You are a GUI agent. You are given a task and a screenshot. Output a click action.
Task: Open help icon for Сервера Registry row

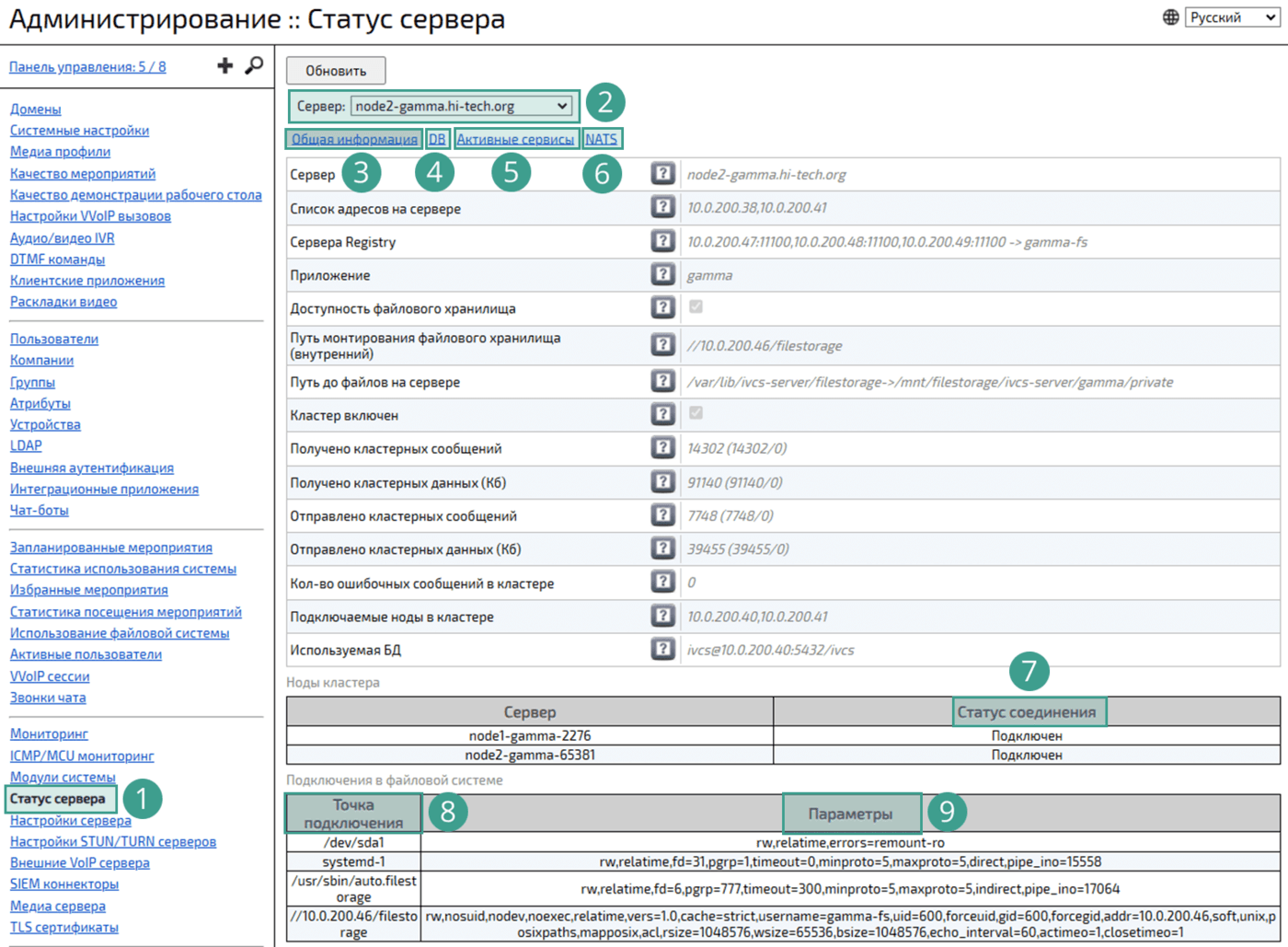(x=662, y=241)
